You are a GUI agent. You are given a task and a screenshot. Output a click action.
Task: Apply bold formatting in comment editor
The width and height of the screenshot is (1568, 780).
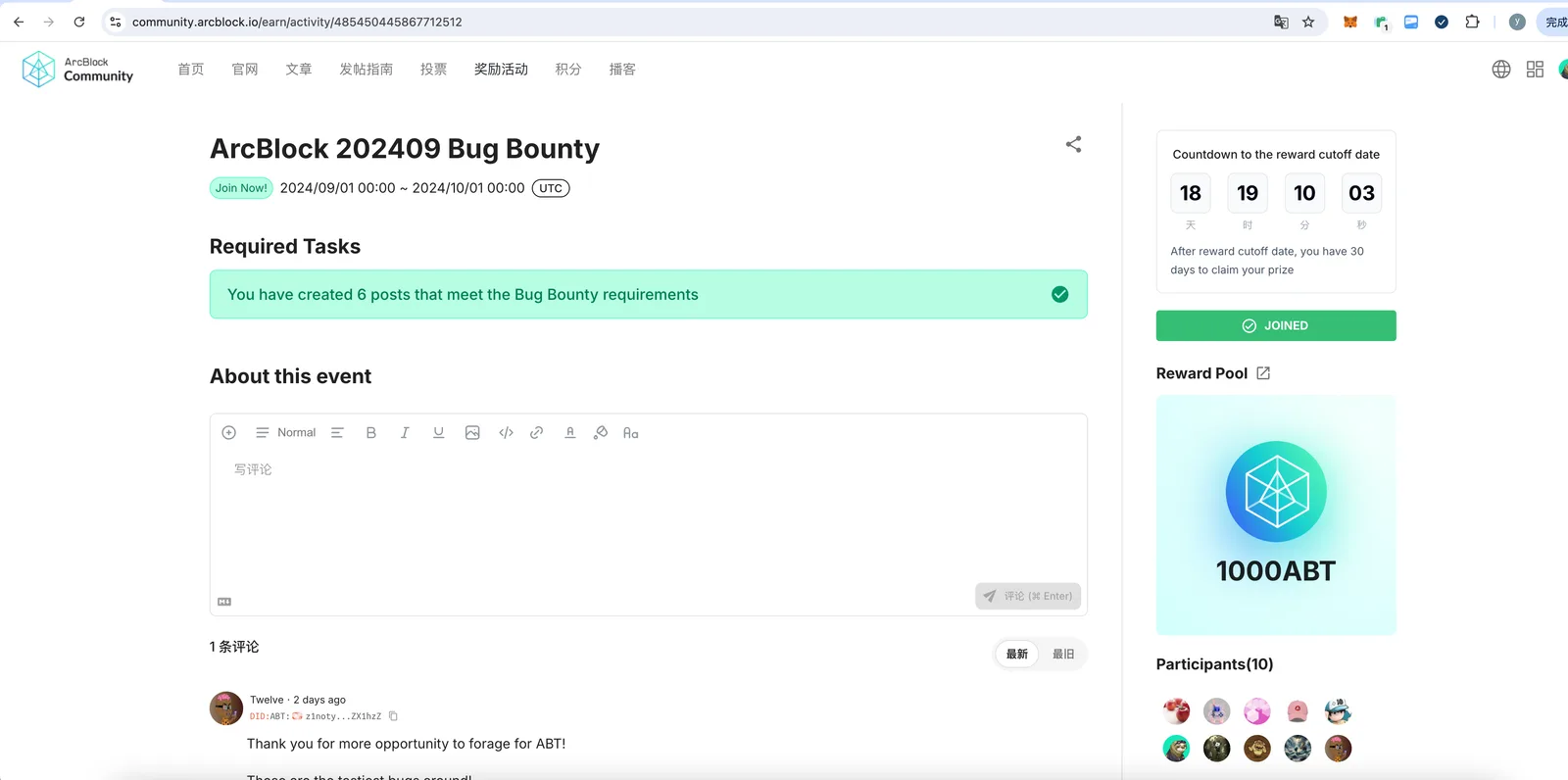tap(371, 433)
